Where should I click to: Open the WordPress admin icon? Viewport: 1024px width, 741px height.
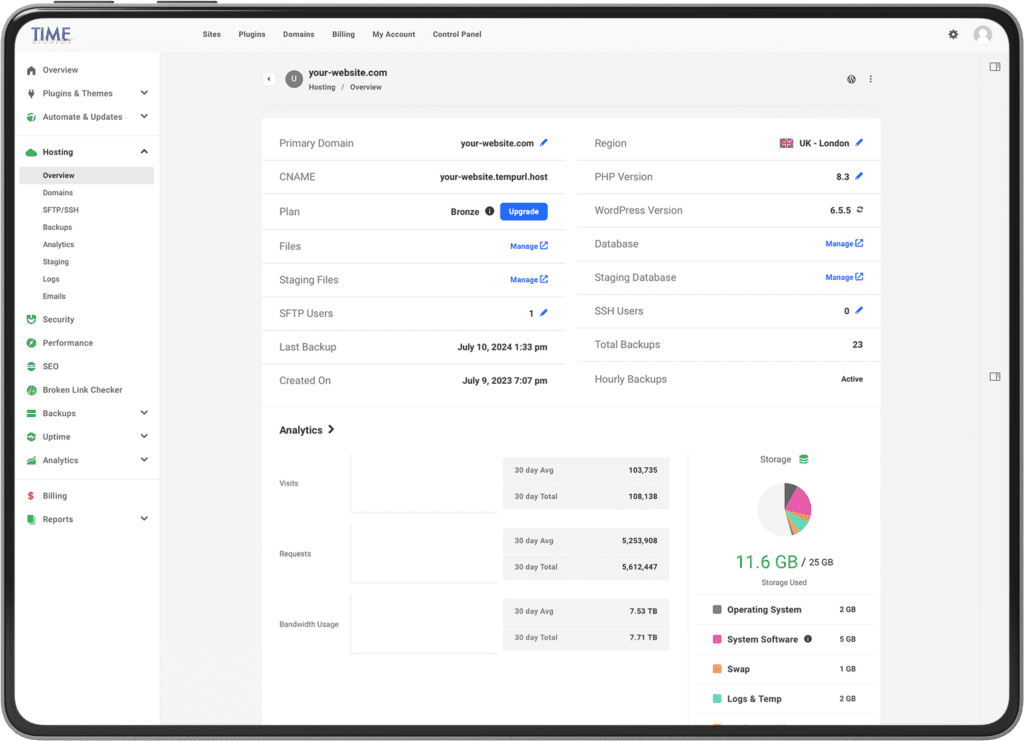coord(851,79)
